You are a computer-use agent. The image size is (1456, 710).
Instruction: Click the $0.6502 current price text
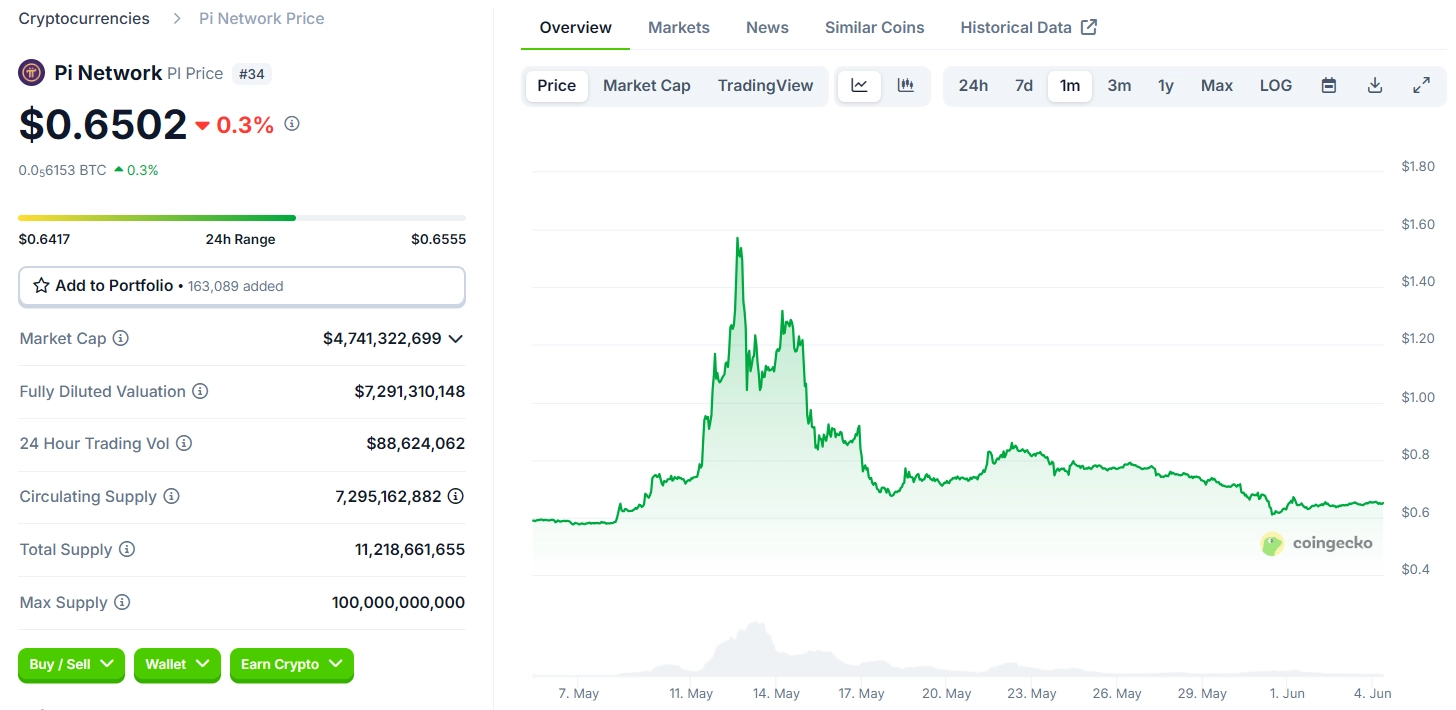pyautogui.click(x=103, y=125)
